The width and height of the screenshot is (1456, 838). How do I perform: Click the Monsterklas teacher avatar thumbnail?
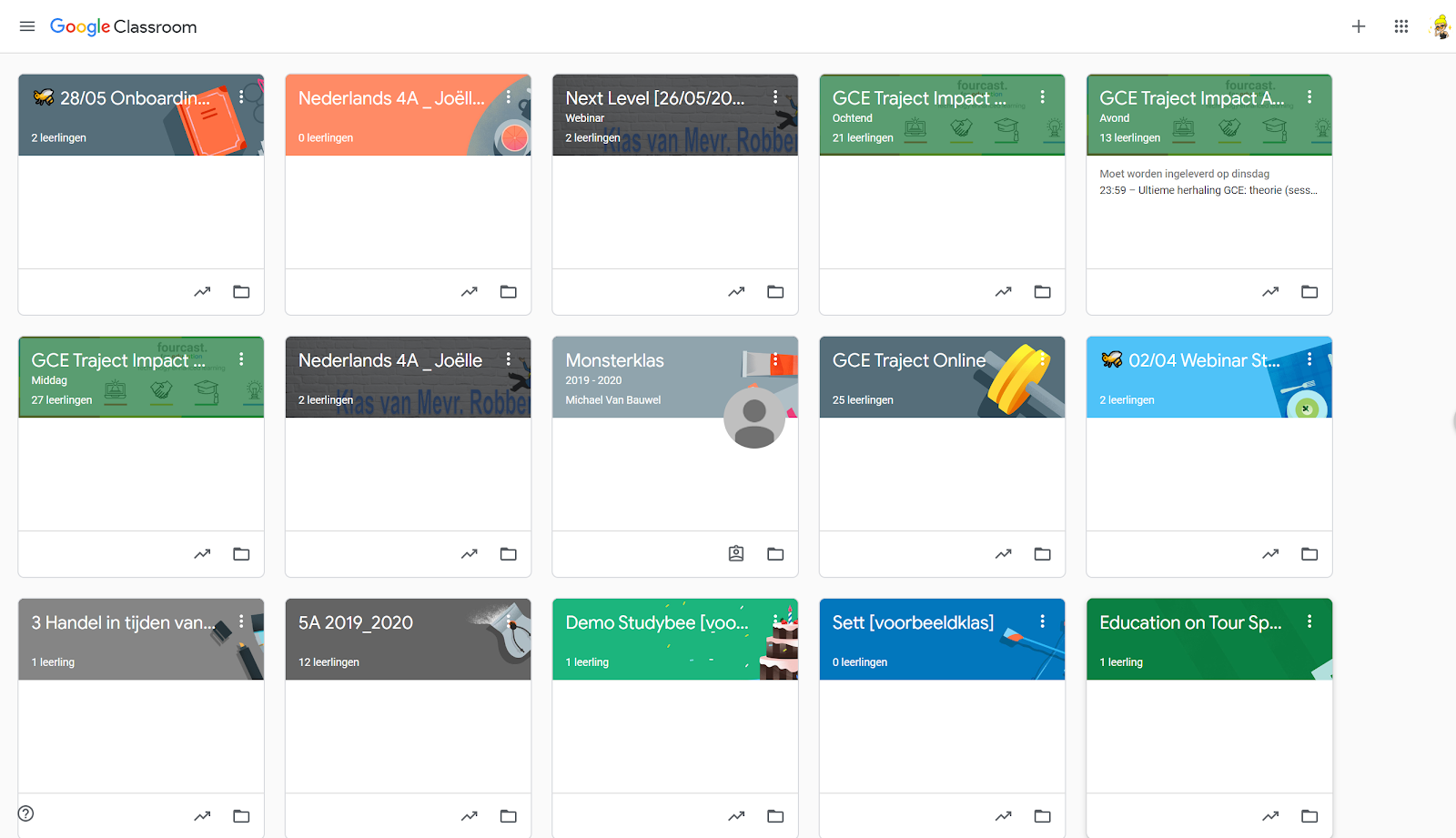[754, 418]
